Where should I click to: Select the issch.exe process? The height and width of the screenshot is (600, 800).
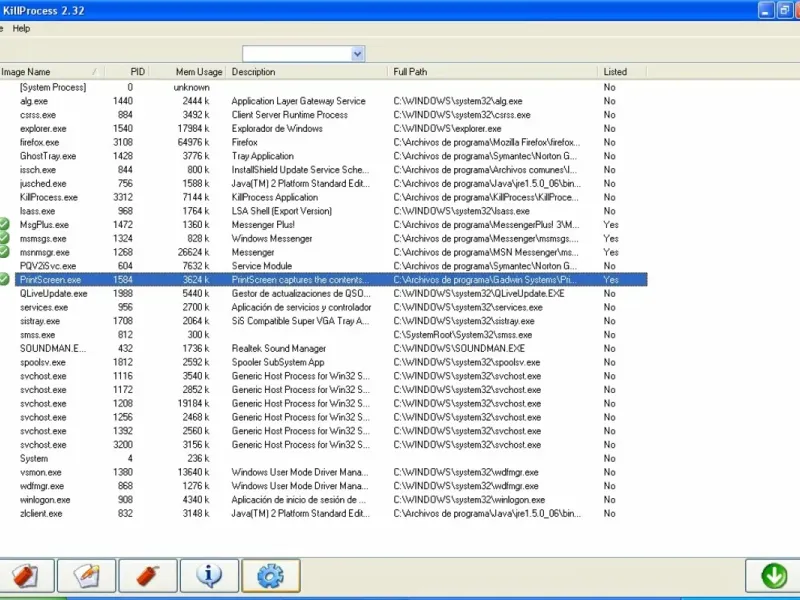38,170
